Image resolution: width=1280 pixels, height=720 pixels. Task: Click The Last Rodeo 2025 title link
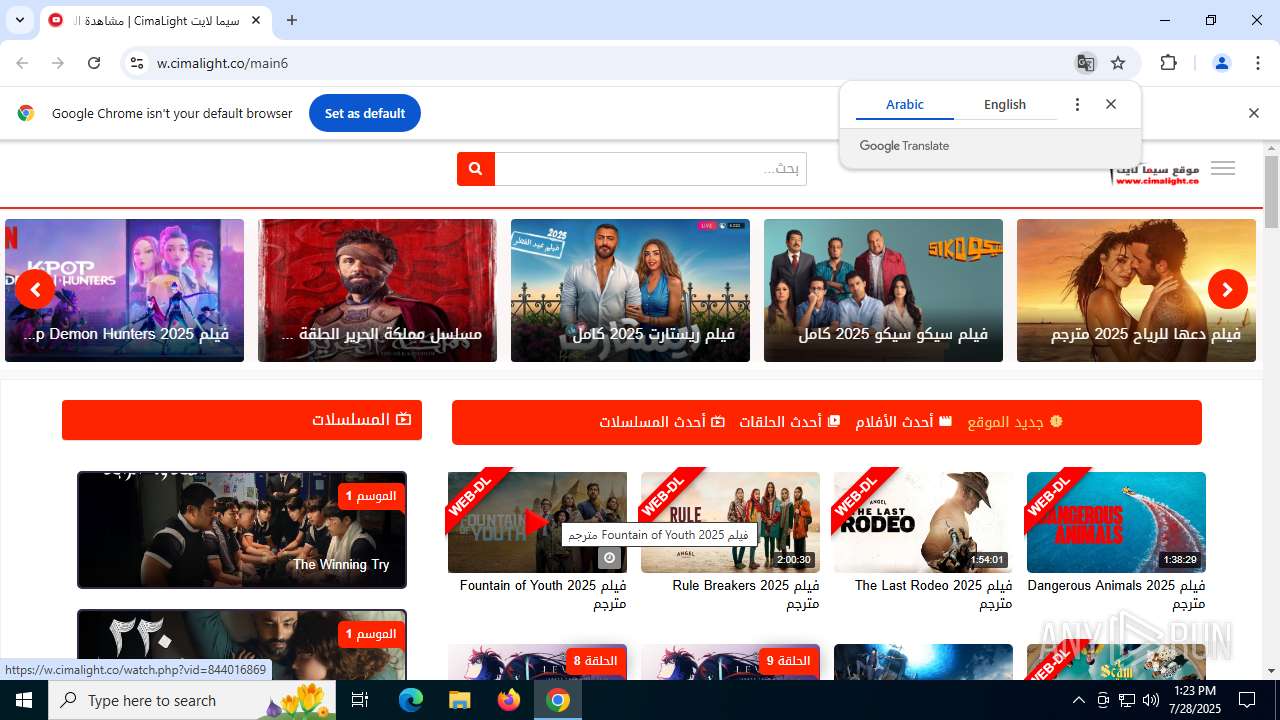(933, 594)
